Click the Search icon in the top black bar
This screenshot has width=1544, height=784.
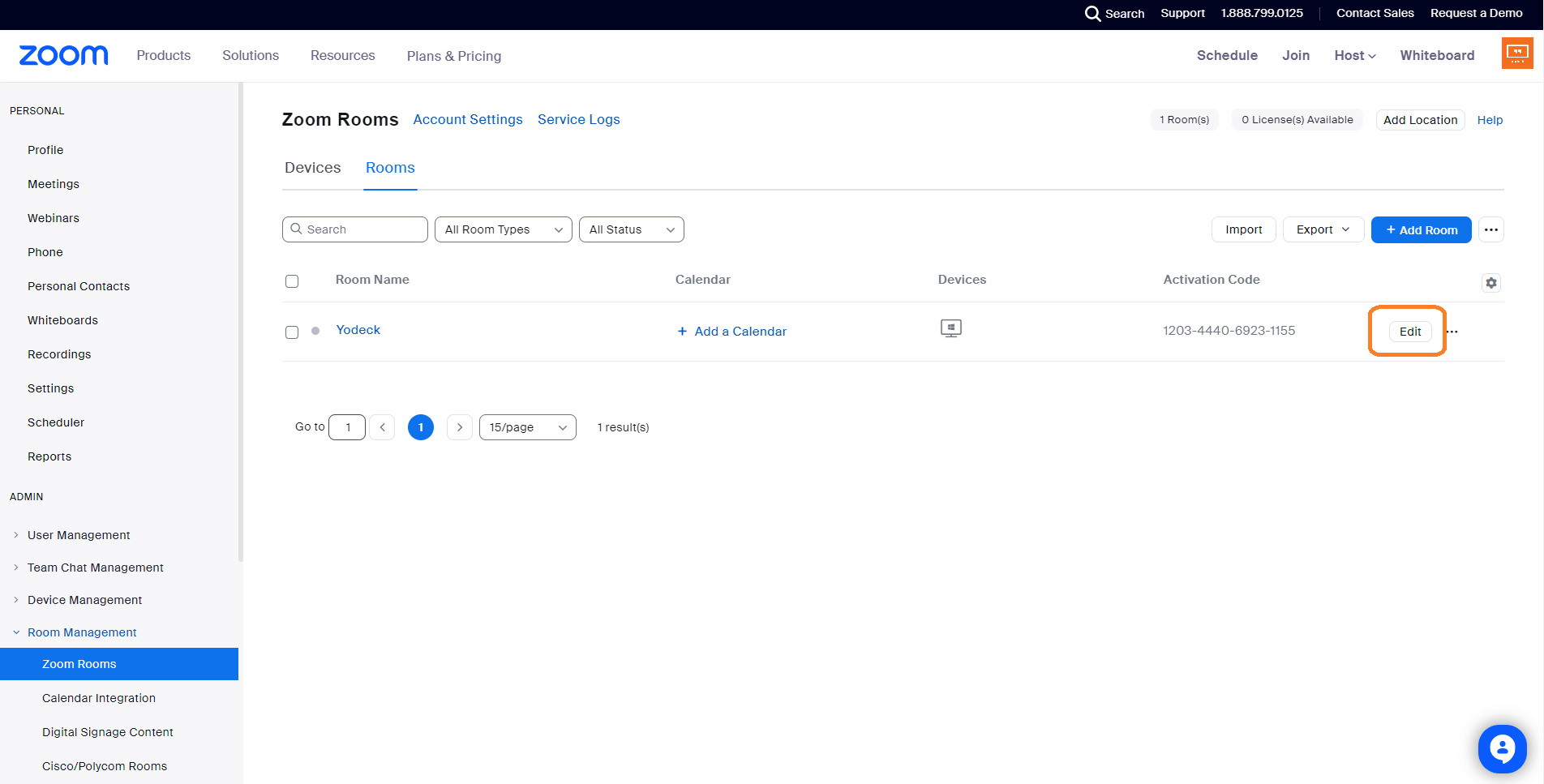coord(1092,13)
